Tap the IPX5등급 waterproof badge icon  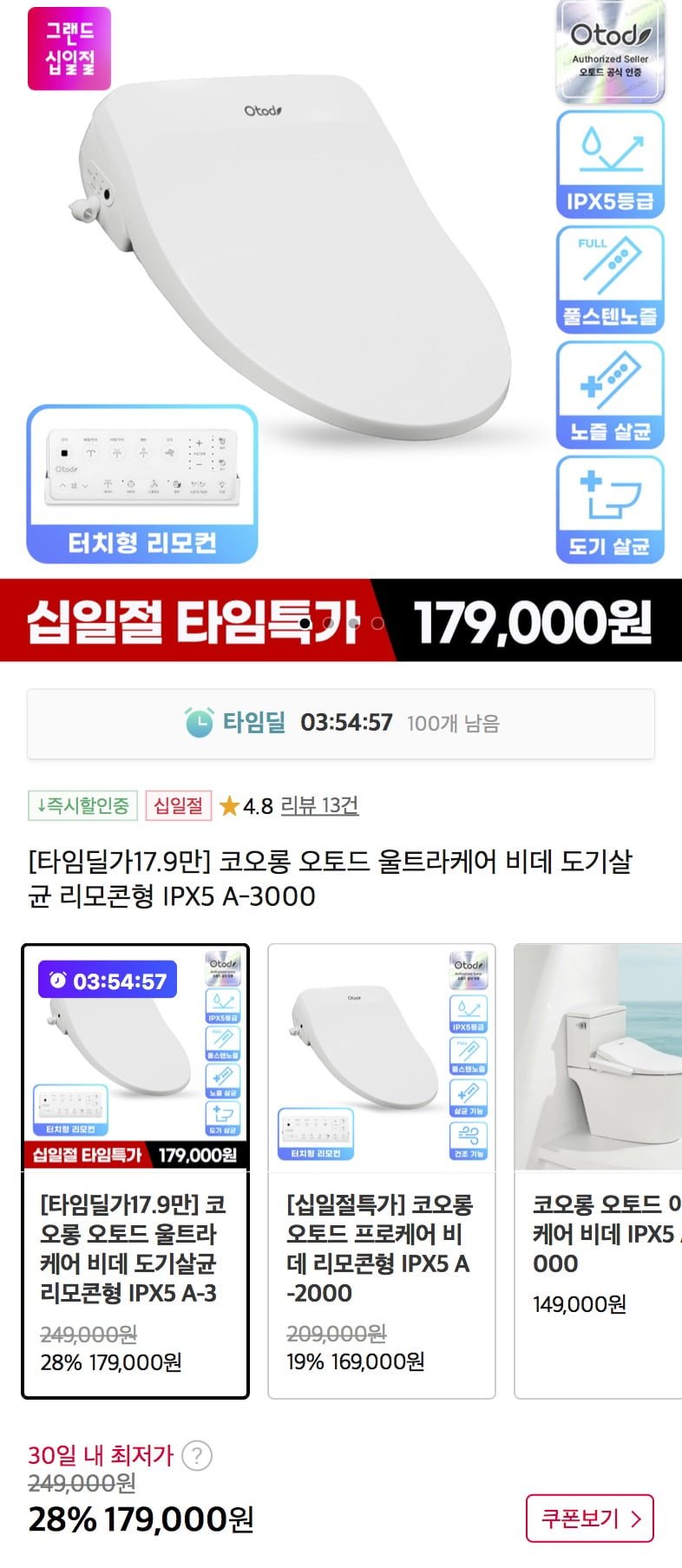(610, 164)
